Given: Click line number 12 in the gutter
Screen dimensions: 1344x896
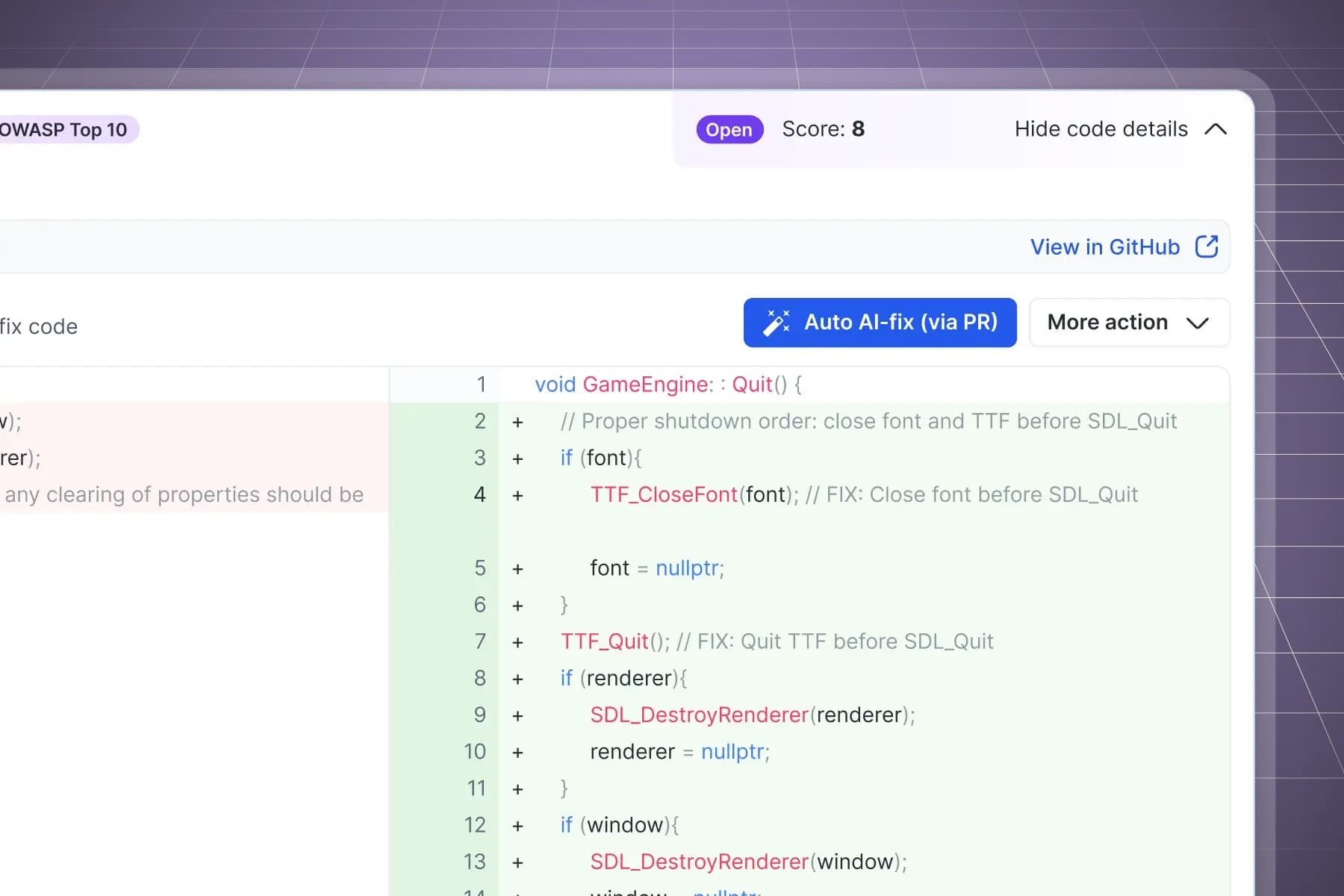Looking at the screenshot, I should point(475,825).
